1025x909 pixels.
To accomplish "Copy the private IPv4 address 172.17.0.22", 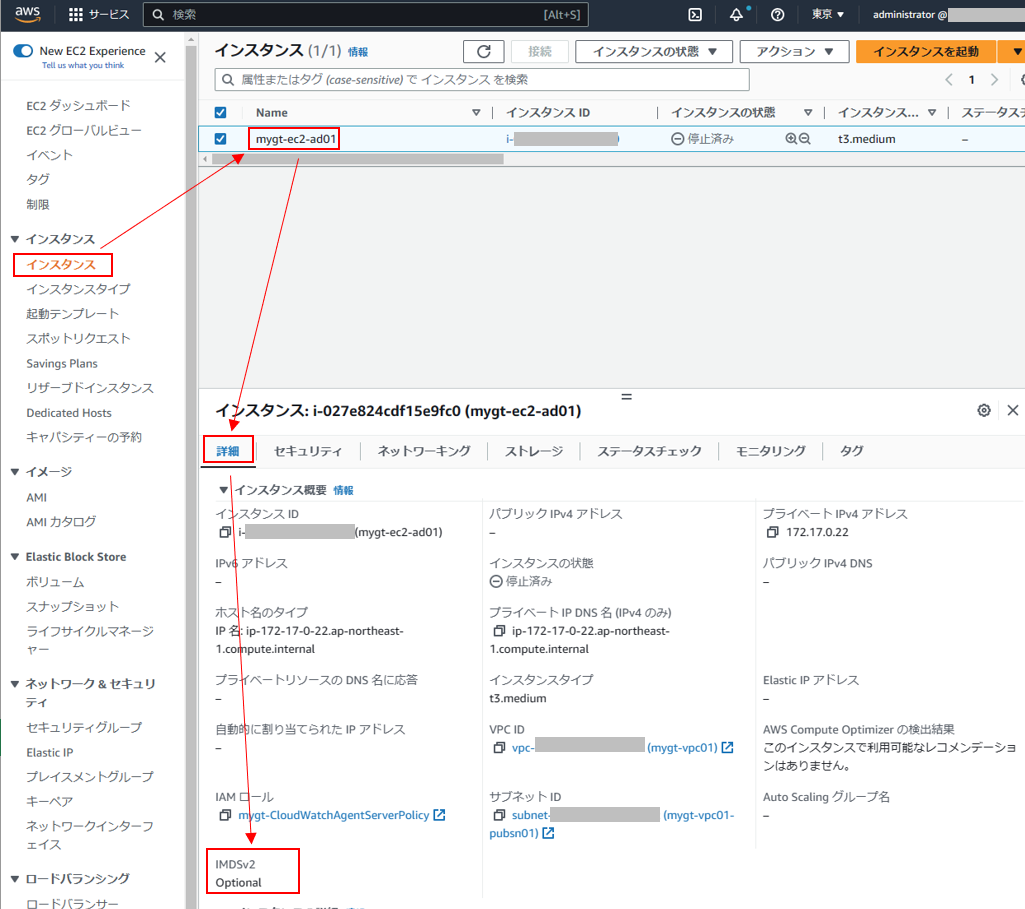I will point(773,532).
